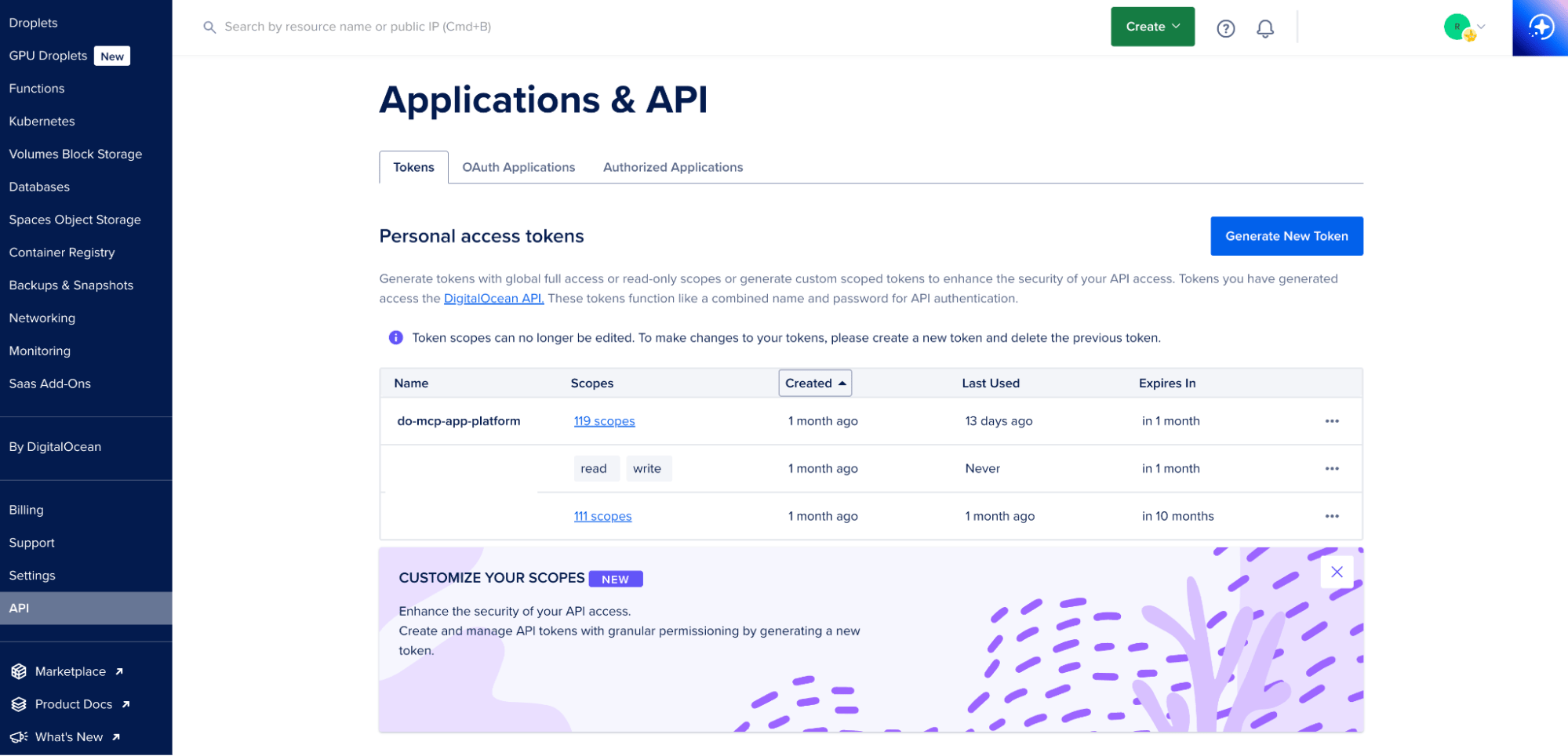The image size is (1568, 756).
Task: Open more options for 111 scopes token
Action: click(x=1332, y=516)
